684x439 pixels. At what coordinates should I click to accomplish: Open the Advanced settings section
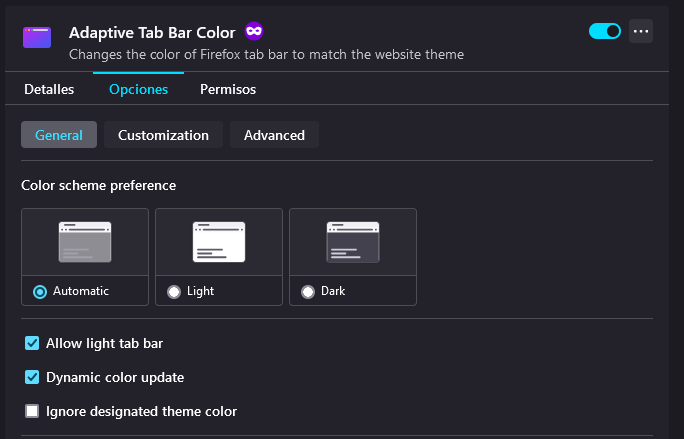point(274,135)
